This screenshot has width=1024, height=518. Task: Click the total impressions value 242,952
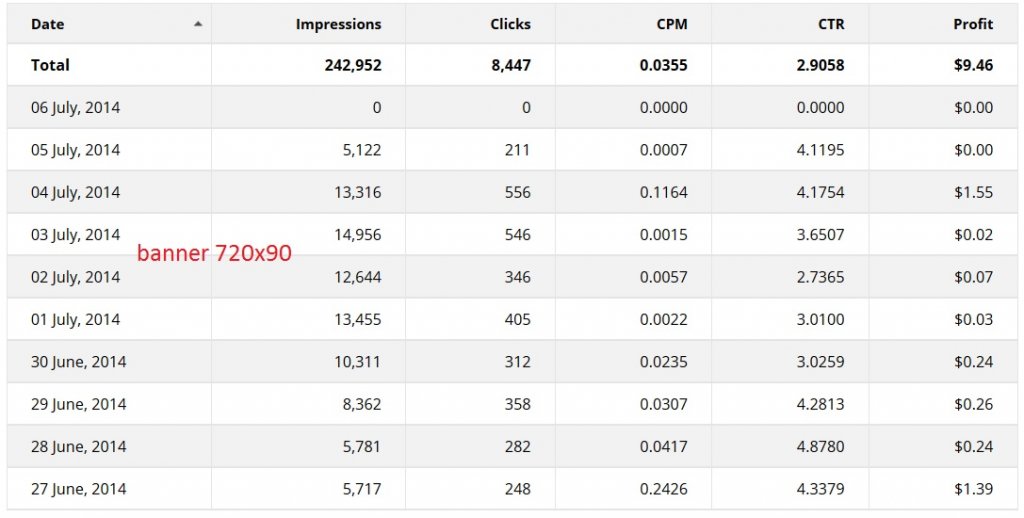353,65
